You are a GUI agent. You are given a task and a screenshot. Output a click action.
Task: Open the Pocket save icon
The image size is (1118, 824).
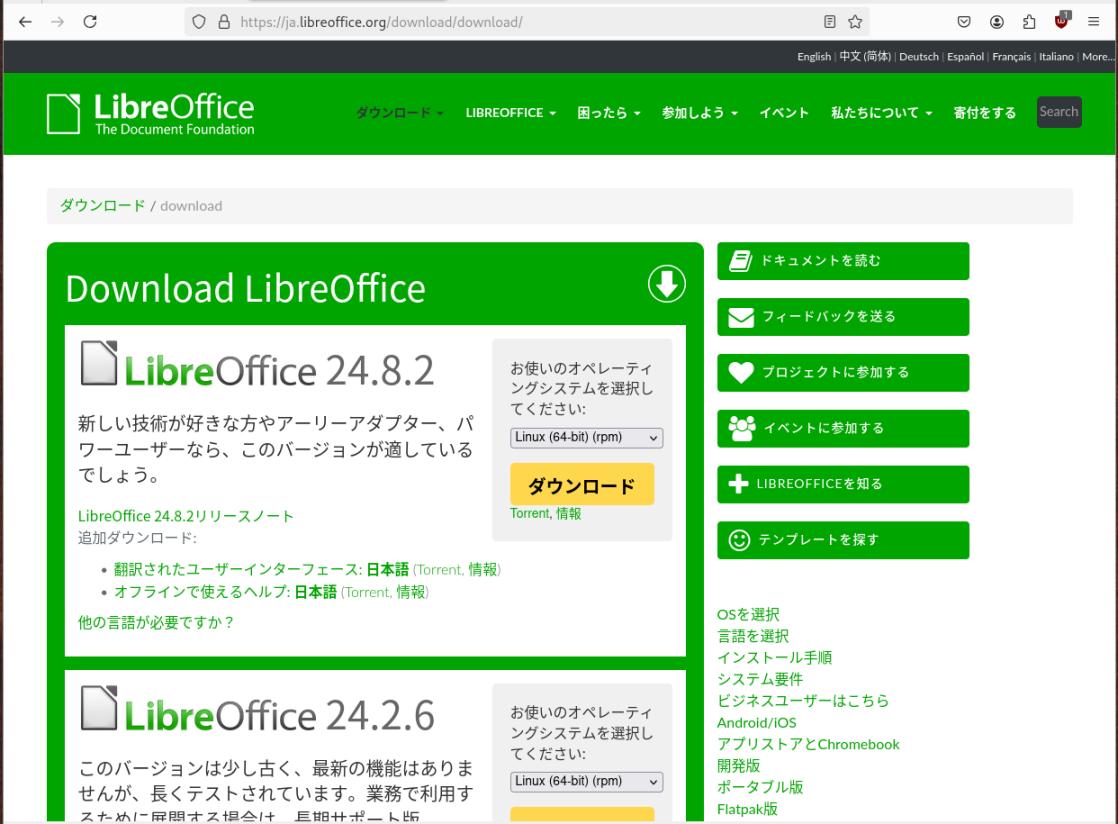(964, 22)
